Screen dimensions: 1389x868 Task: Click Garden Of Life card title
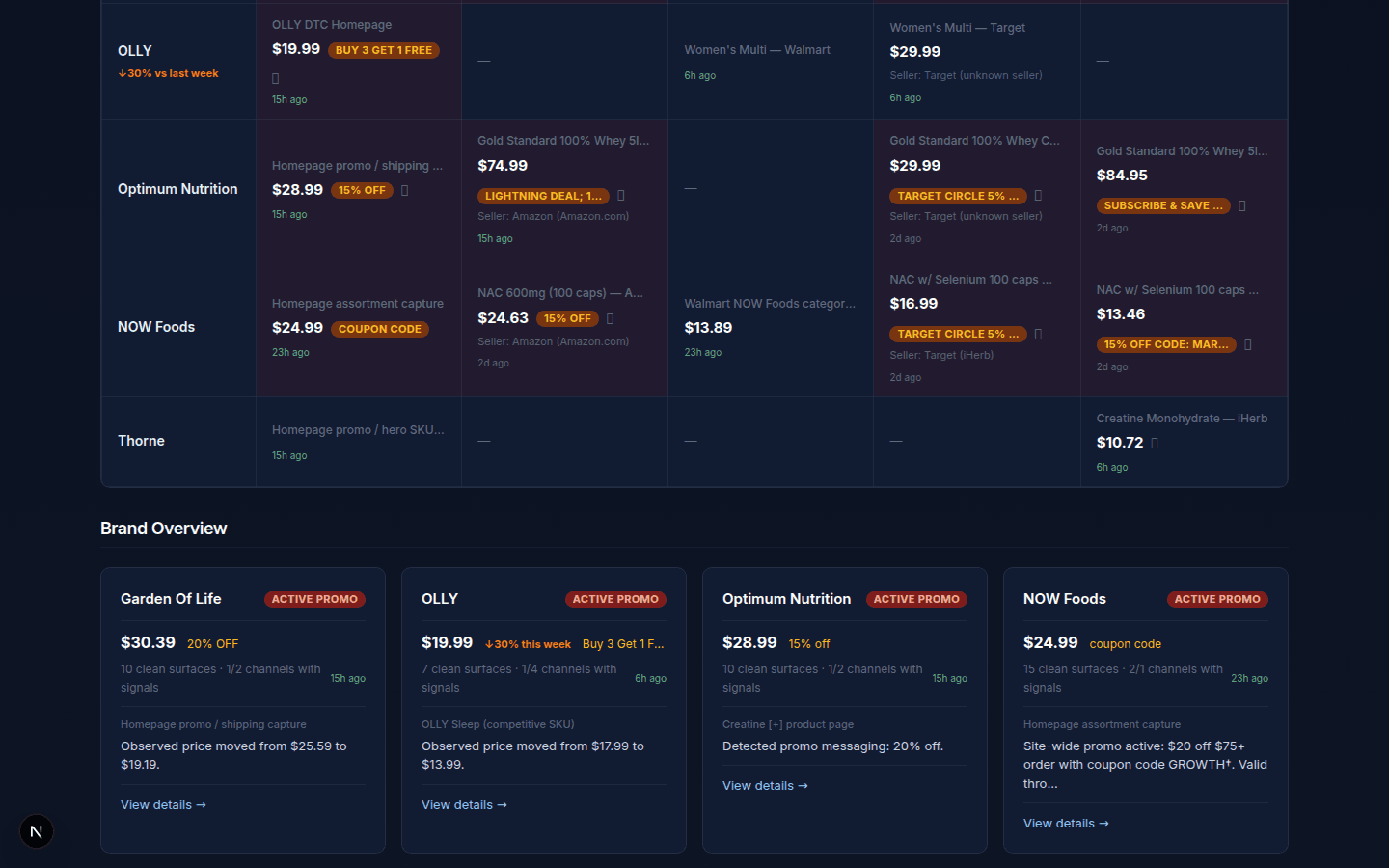[171, 599]
